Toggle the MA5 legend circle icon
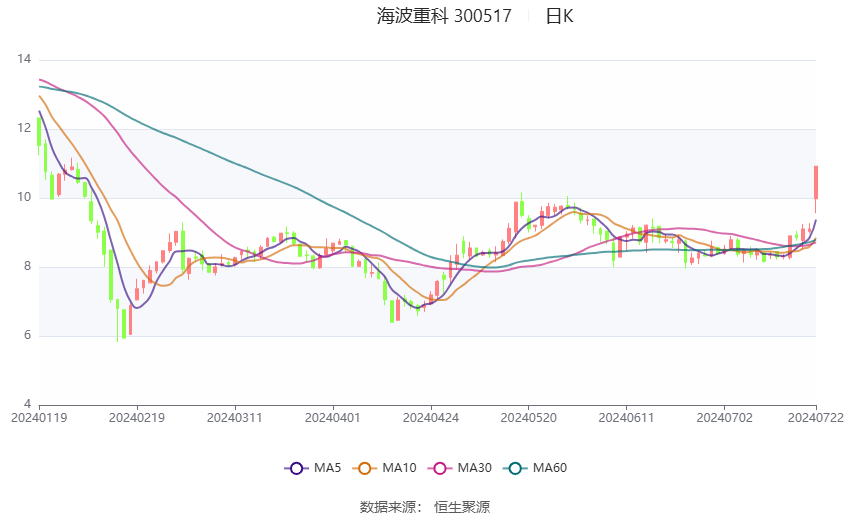 (x=296, y=468)
